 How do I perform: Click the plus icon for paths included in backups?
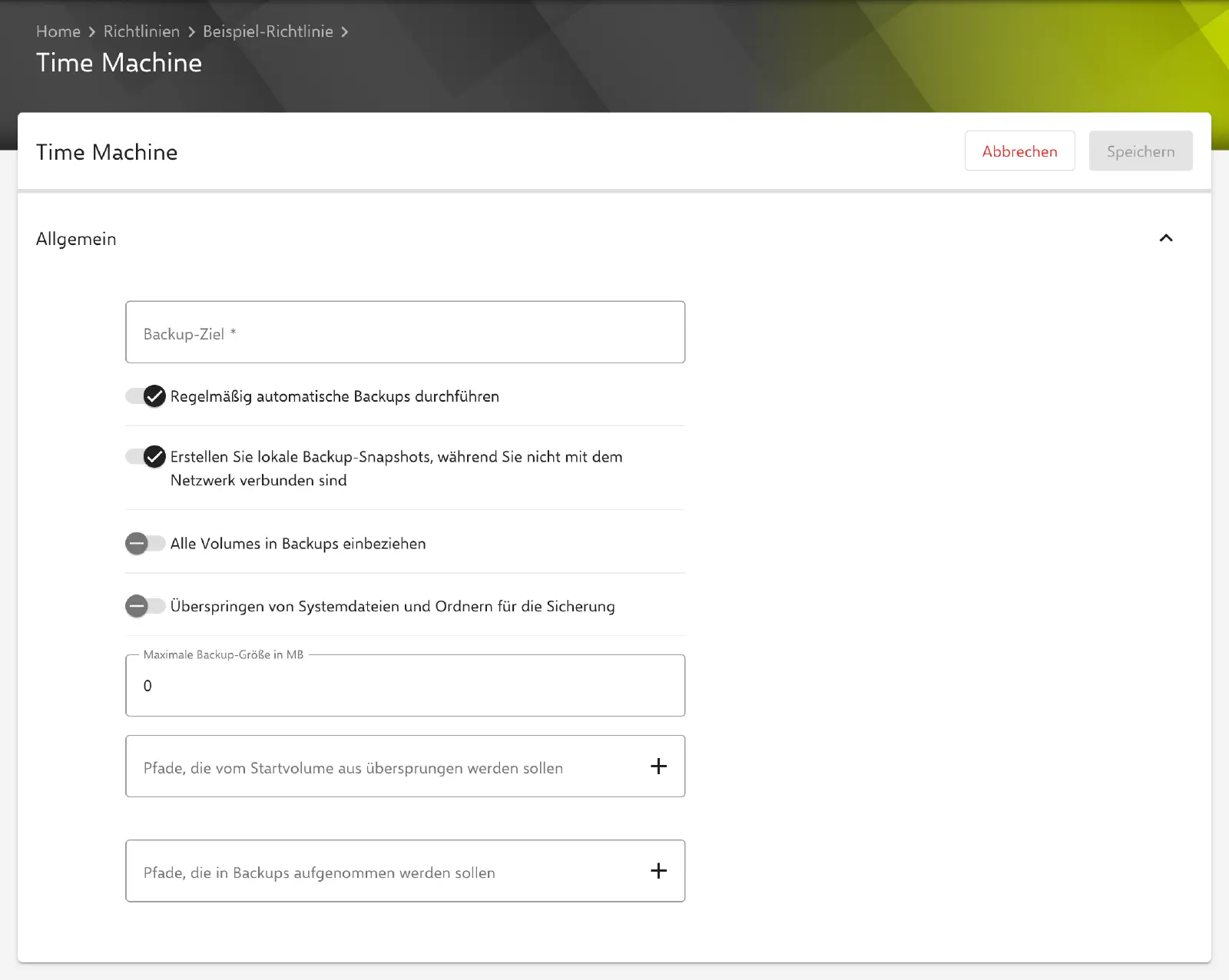(x=658, y=870)
